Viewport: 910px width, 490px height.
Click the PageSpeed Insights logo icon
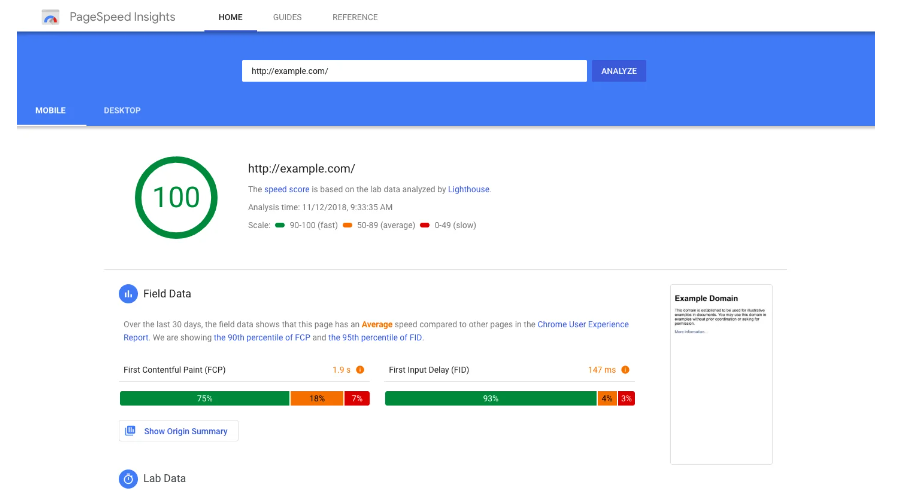click(50, 17)
